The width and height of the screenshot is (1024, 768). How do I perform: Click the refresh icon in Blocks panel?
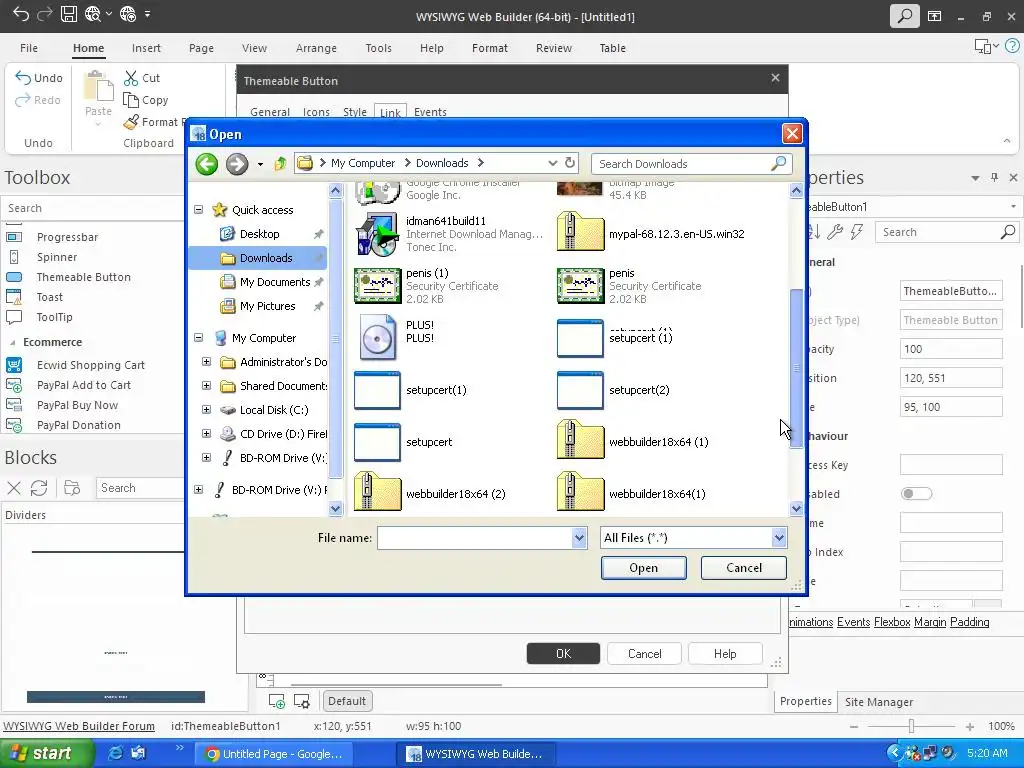pyautogui.click(x=39, y=488)
